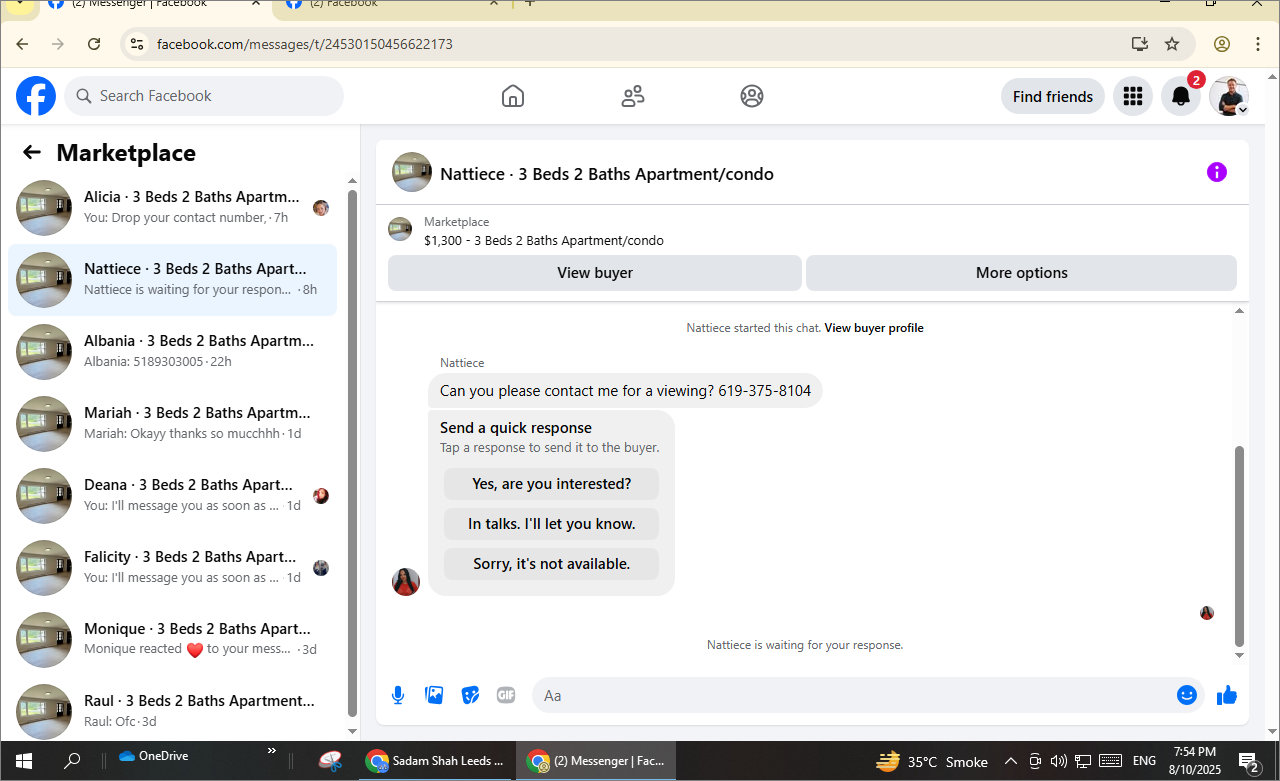Switch to Sadam Shah Leeds Chrome window
The height and width of the screenshot is (781, 1280).
pyautogui.click(x=435, y=761)
